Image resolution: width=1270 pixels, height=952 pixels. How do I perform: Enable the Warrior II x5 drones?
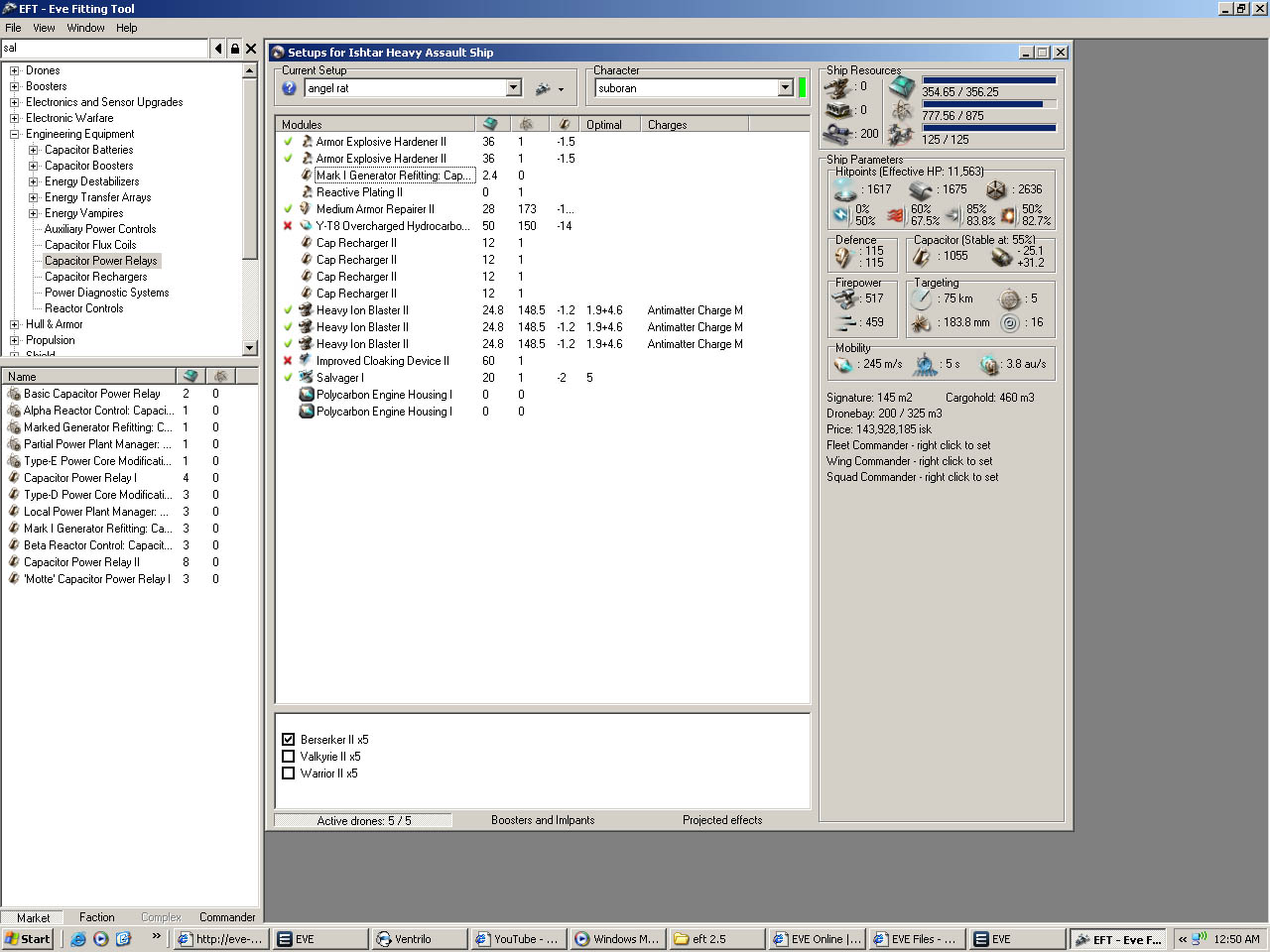289,773
